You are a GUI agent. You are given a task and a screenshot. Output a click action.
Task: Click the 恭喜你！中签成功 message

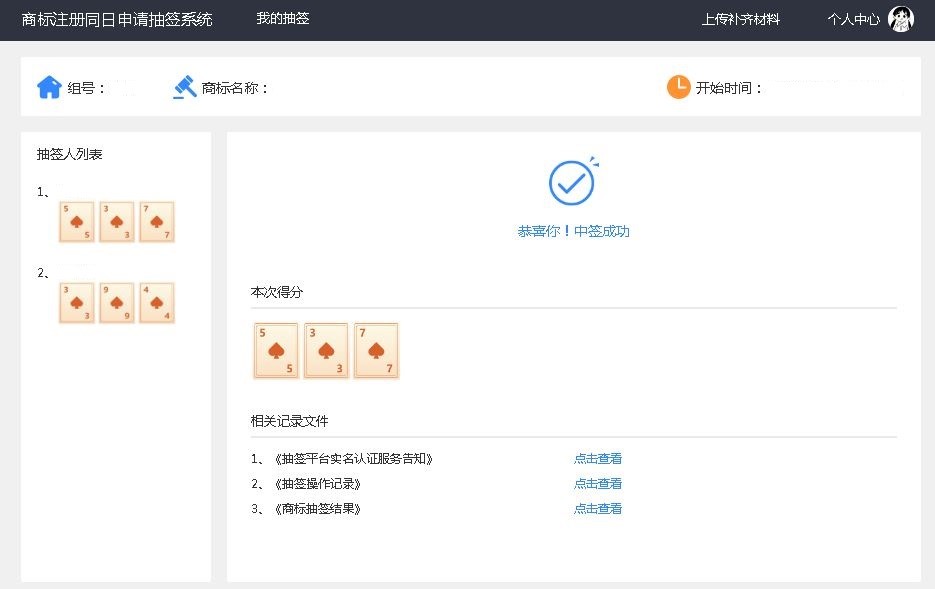(x=572, y=231)
